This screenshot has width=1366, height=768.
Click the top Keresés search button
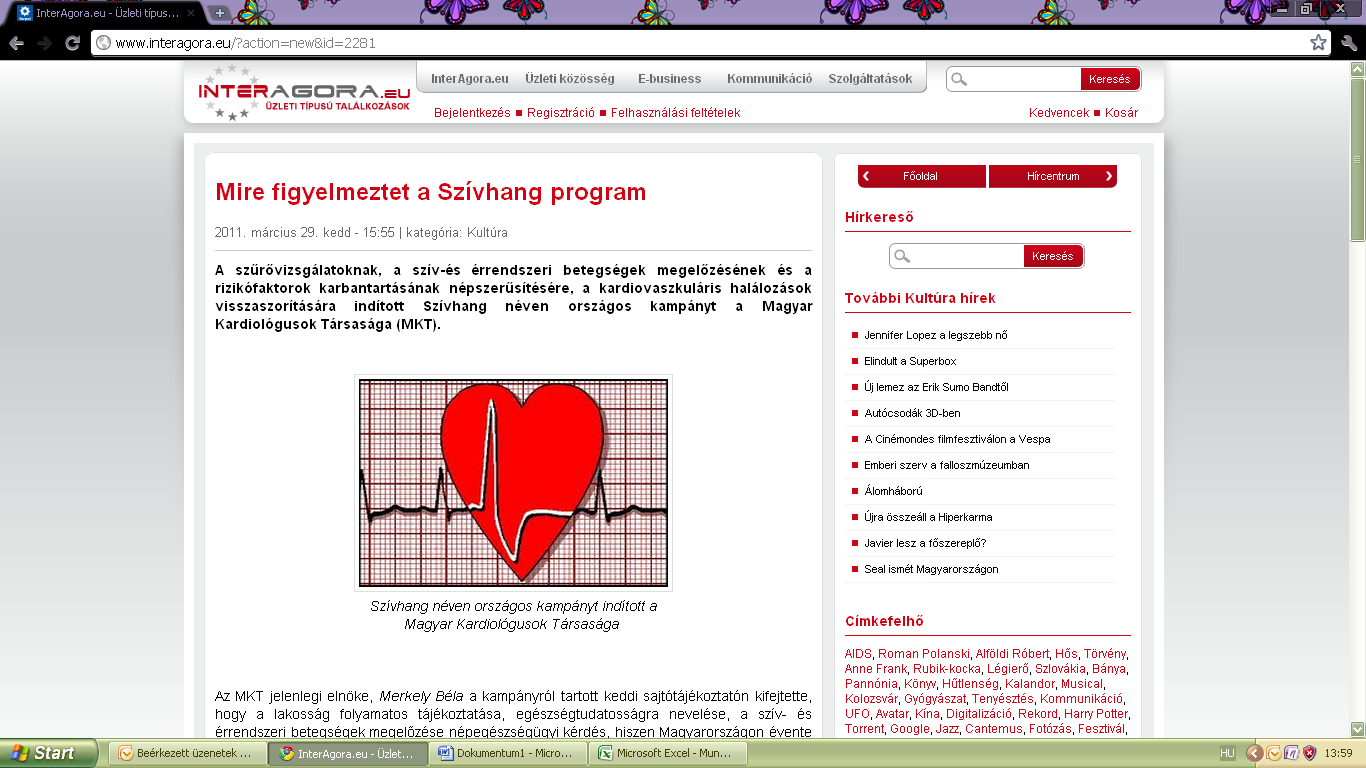tap(1110, 79)
